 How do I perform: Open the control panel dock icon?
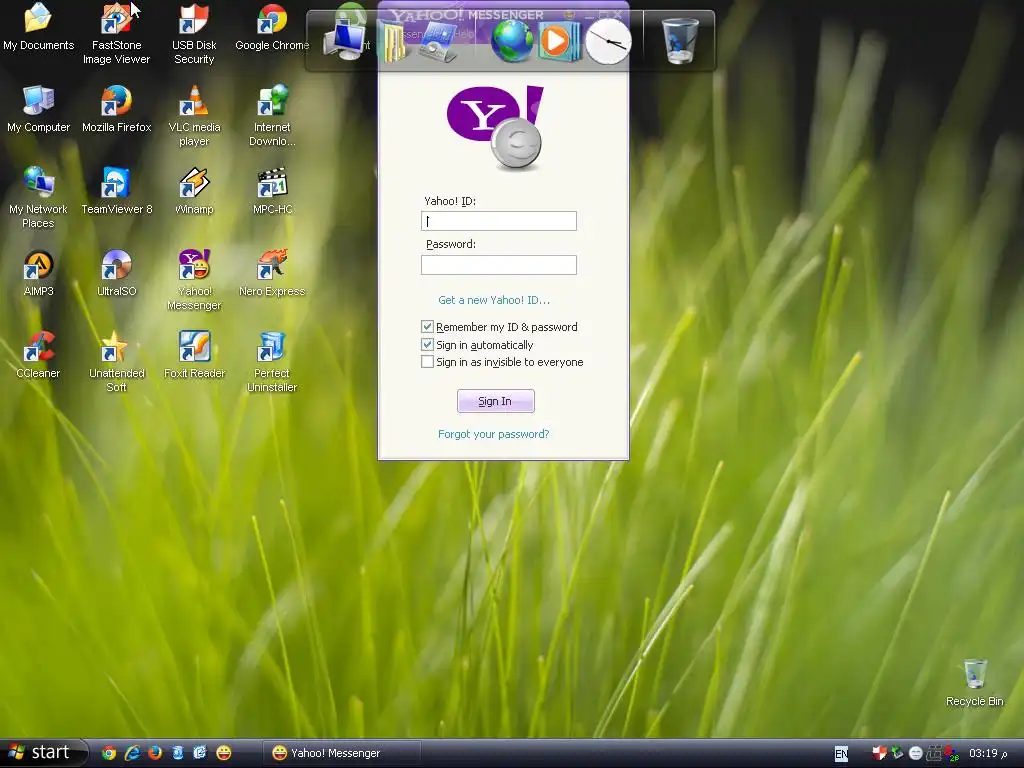click(438, 42)
